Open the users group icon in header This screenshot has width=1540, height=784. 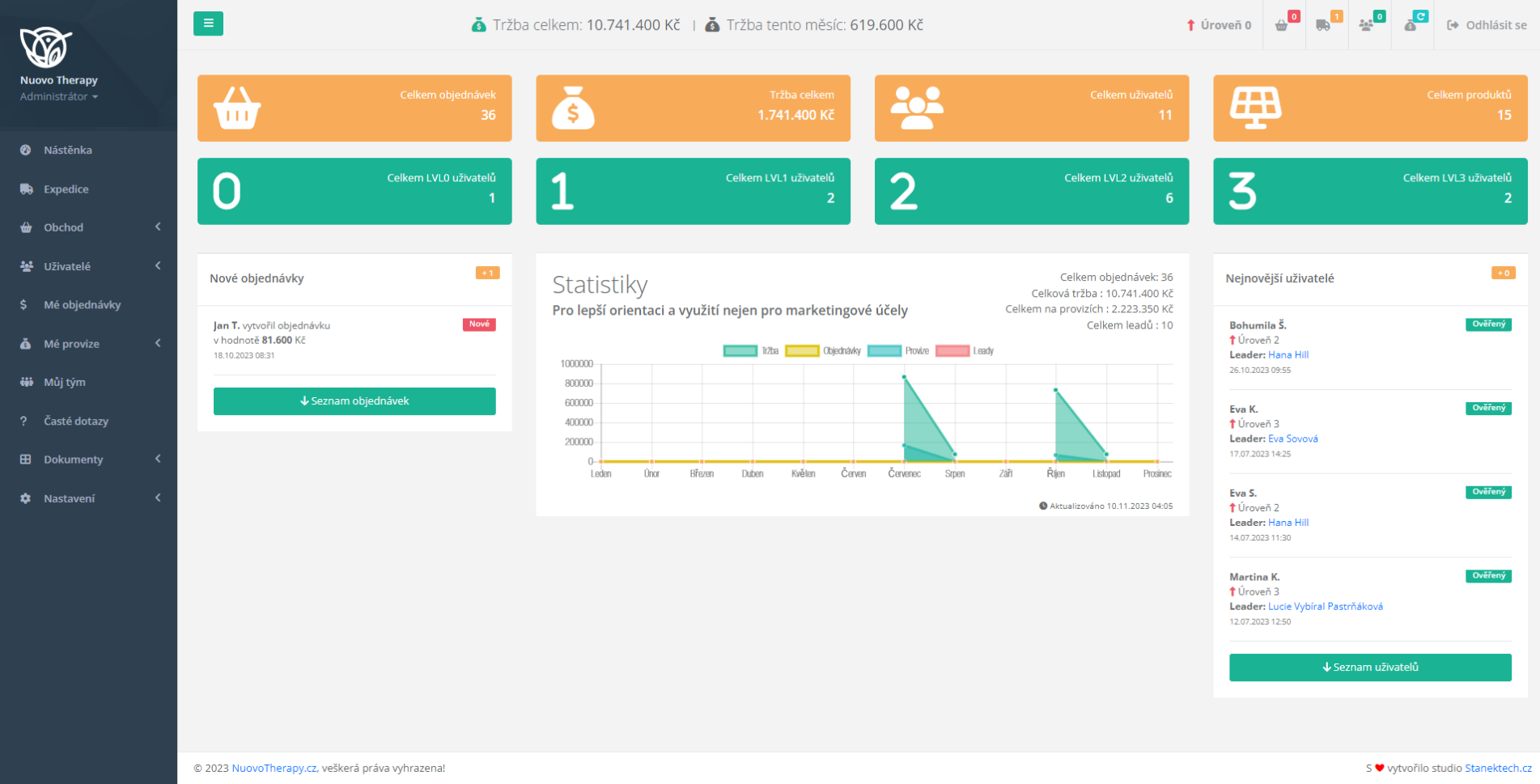pos(1367,25)
